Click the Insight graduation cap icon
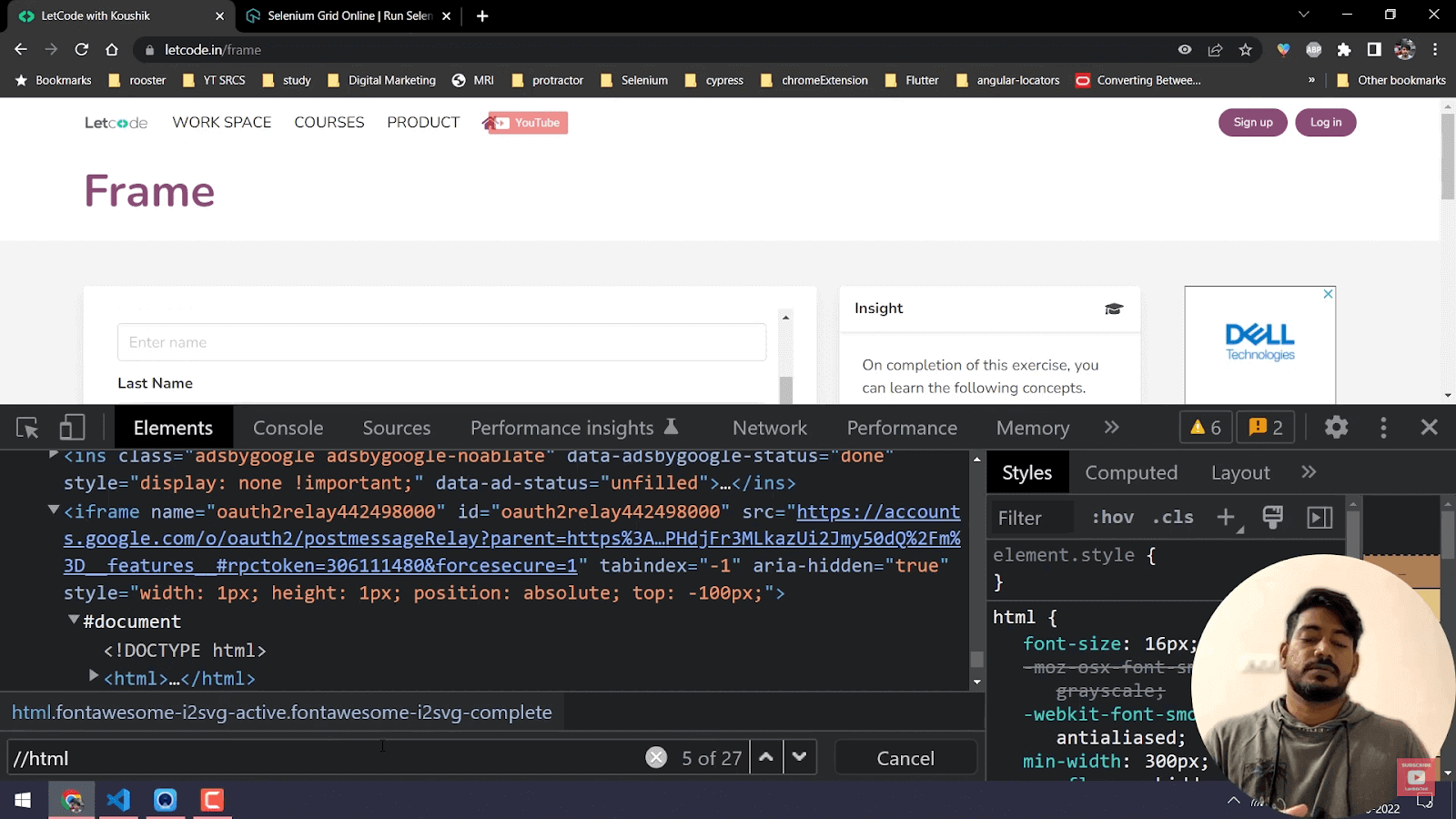Viewport: 1456px width, 819px height. pos(1114,308)
